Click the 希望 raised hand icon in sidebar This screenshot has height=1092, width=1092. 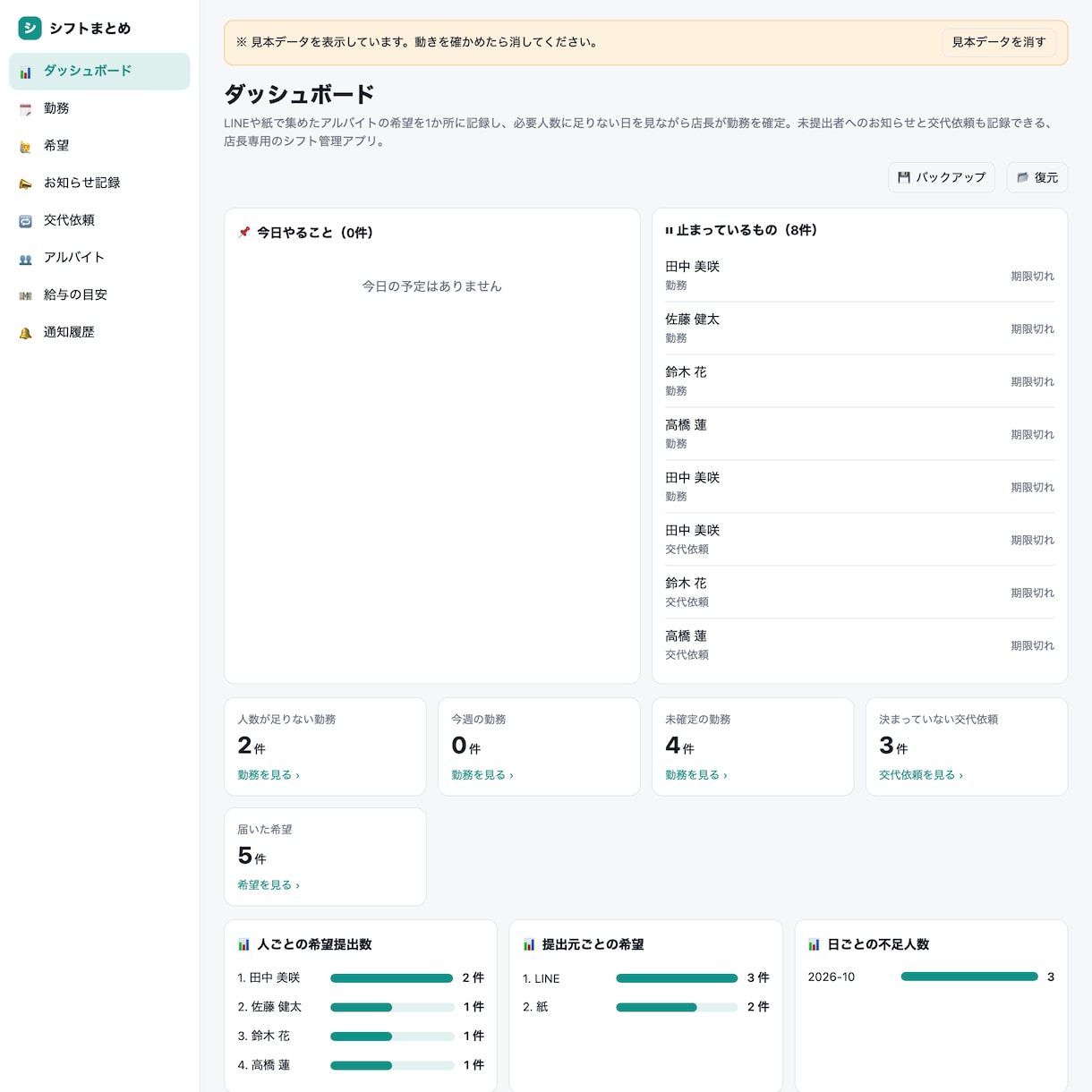tap(26, 147)
